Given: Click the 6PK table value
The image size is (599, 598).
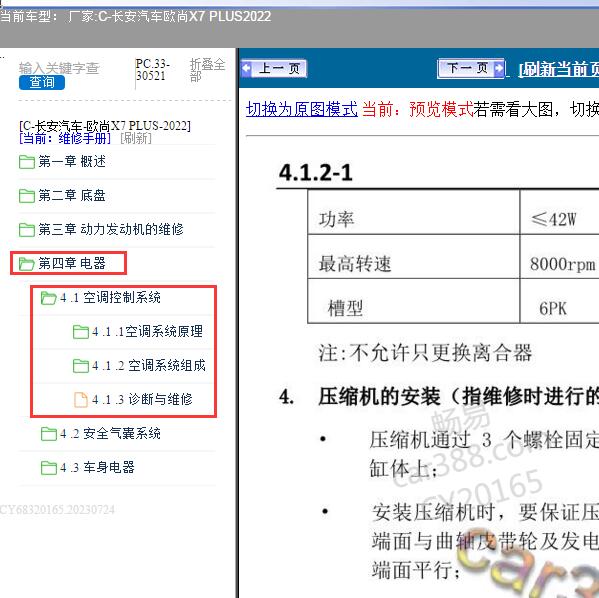Looking at the screenshot, I should point(553,309).
